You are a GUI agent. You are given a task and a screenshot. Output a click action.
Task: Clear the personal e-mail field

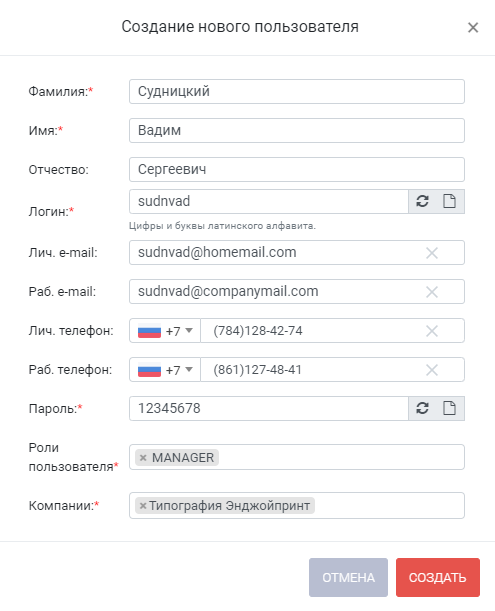point(432,253)
